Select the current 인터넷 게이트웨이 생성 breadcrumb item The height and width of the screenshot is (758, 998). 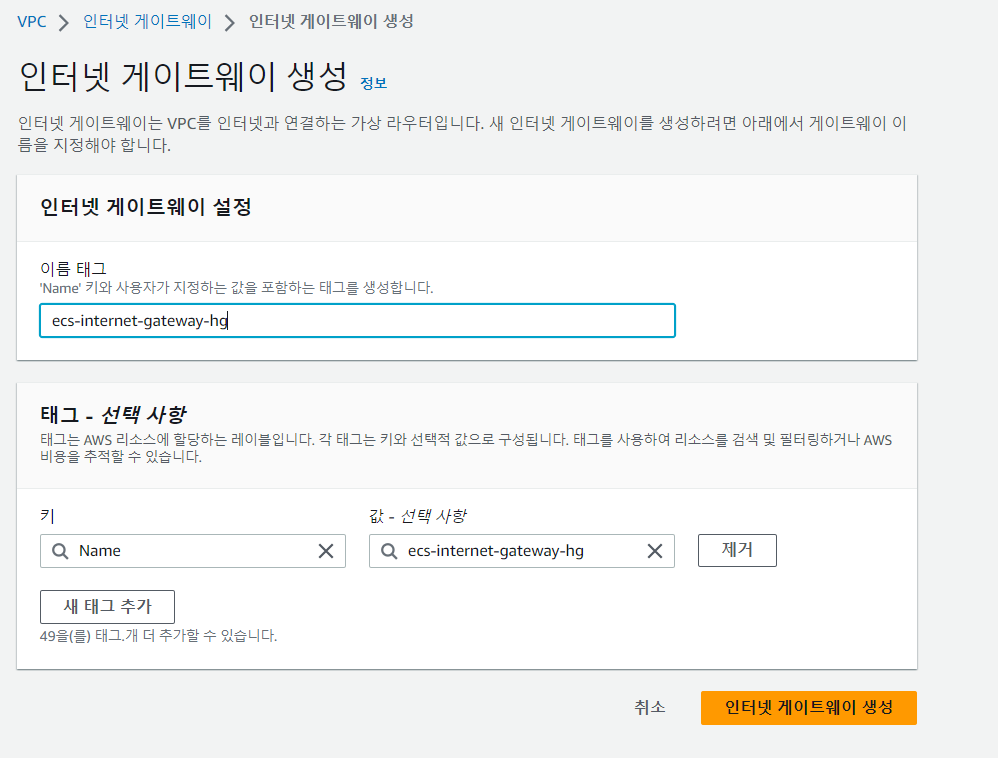[331, 22]
